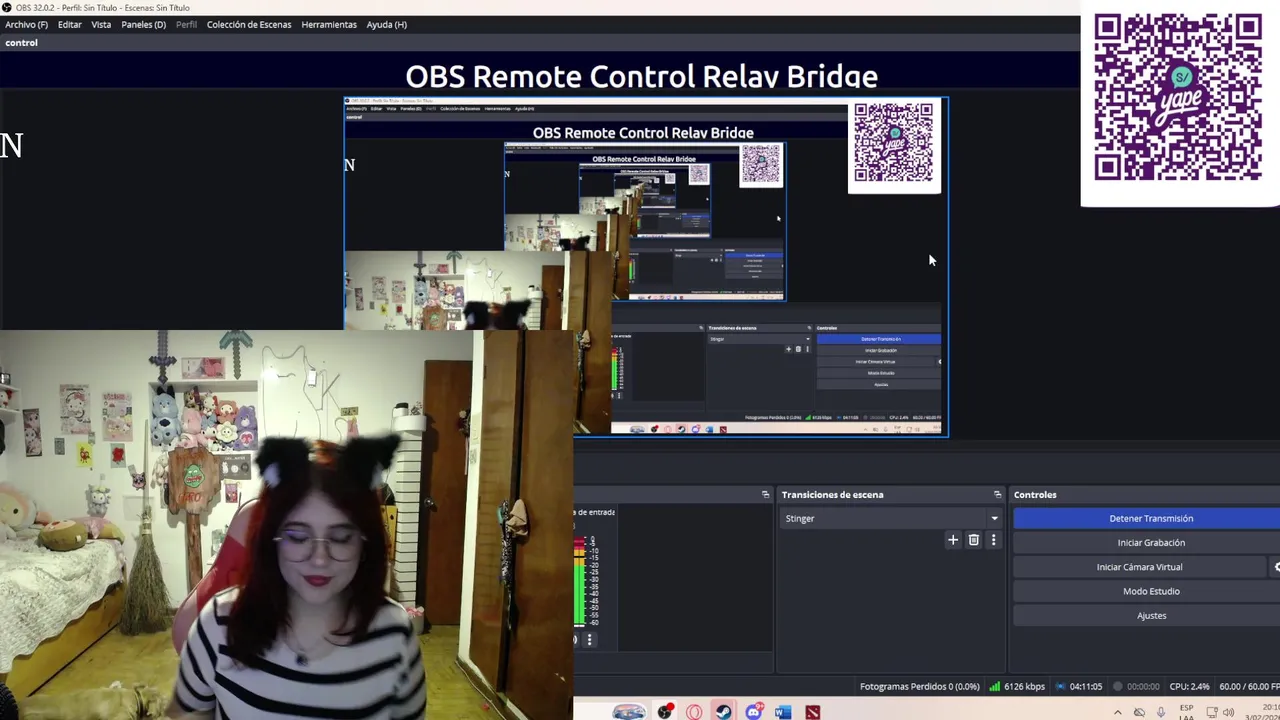
Task: Open virtual camera settings gear icon
Action: point(1276,567)
